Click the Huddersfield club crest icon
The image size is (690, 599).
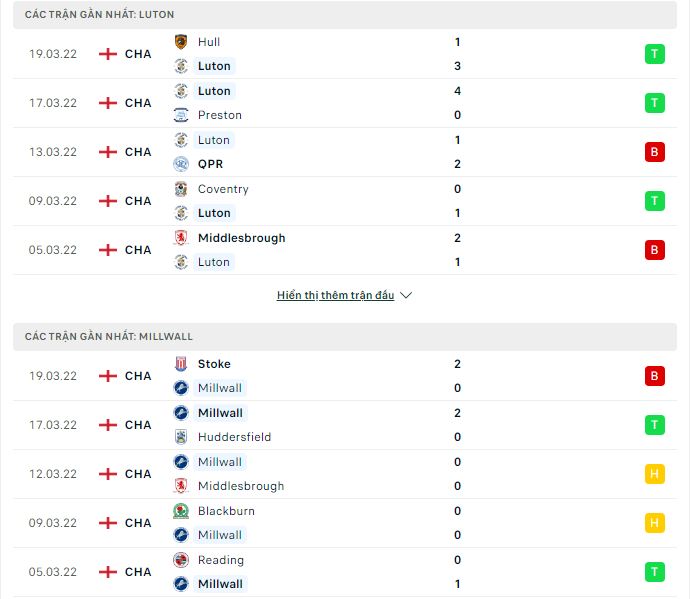point(181,437)
